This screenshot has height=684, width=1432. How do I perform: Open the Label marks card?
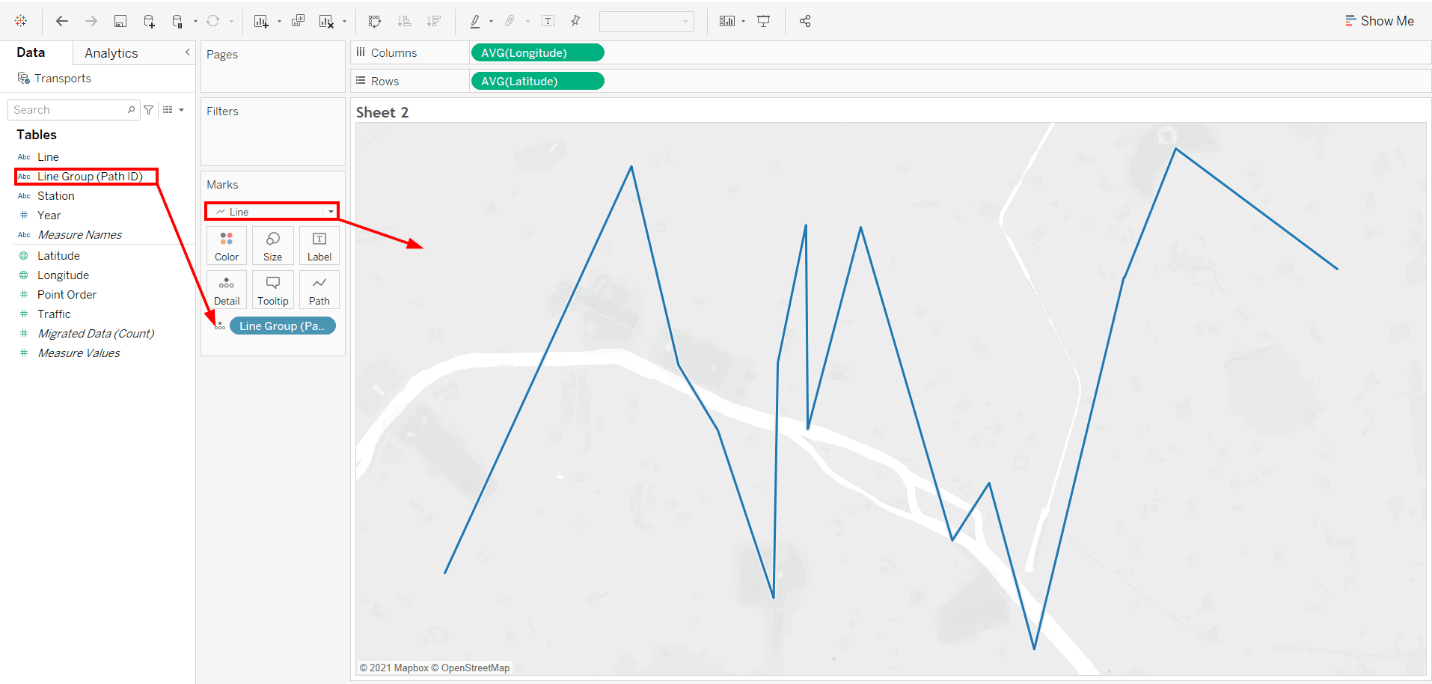(x=319, y=246)
